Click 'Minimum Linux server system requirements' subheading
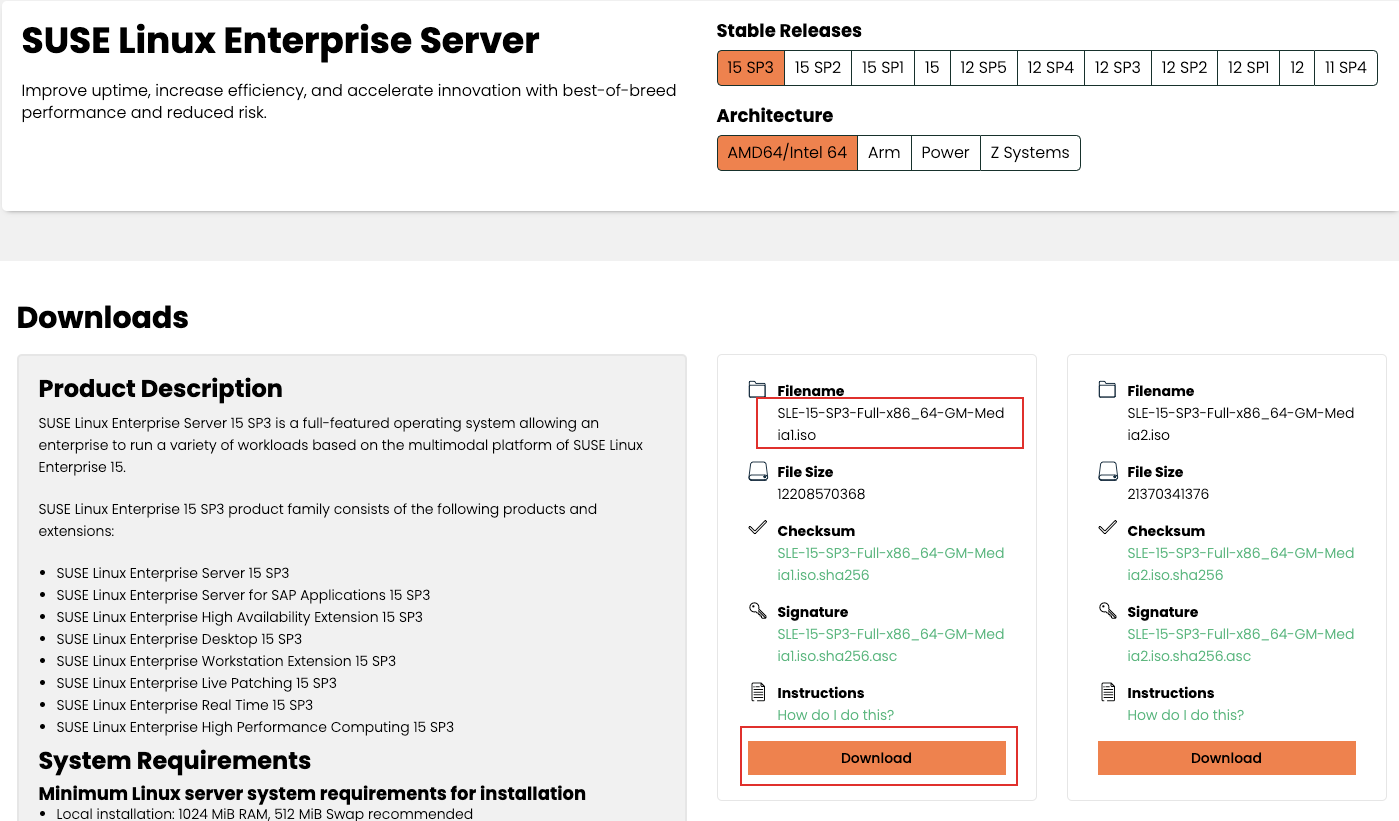Viewport: 1399px width, 821px height. 312,794
